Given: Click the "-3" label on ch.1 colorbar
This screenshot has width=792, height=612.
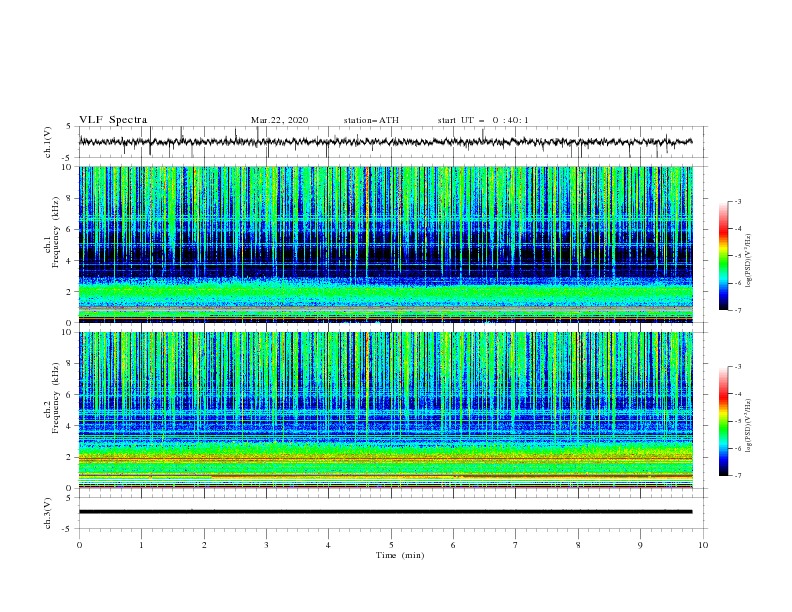Looking at the screenshot, I should pos(737,201).
